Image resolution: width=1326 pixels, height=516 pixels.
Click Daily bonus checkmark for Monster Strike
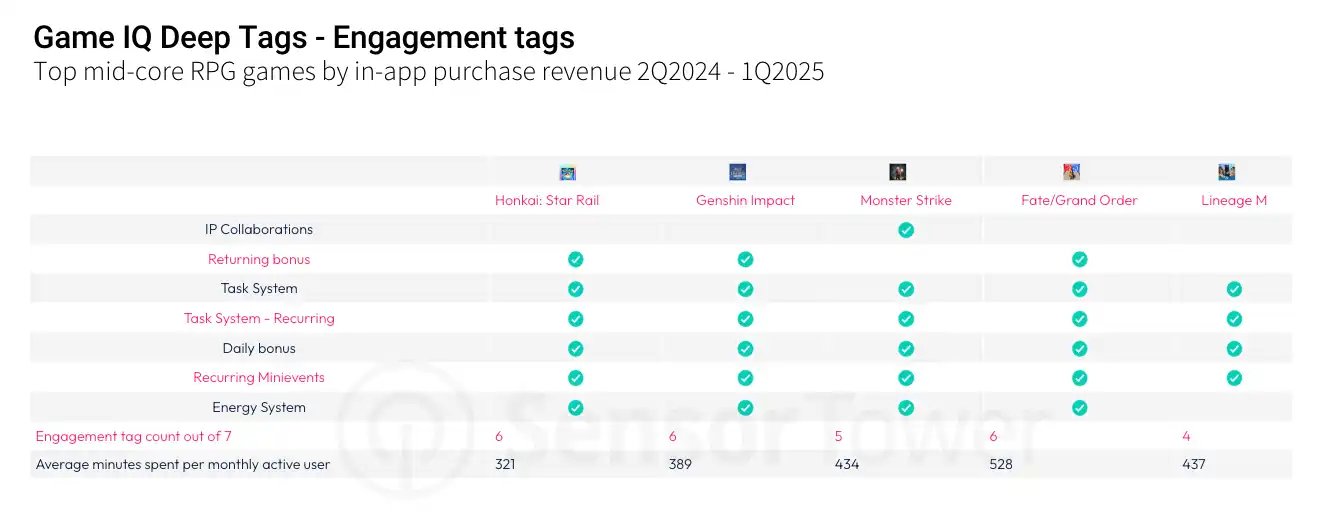[x=906, y=349]
